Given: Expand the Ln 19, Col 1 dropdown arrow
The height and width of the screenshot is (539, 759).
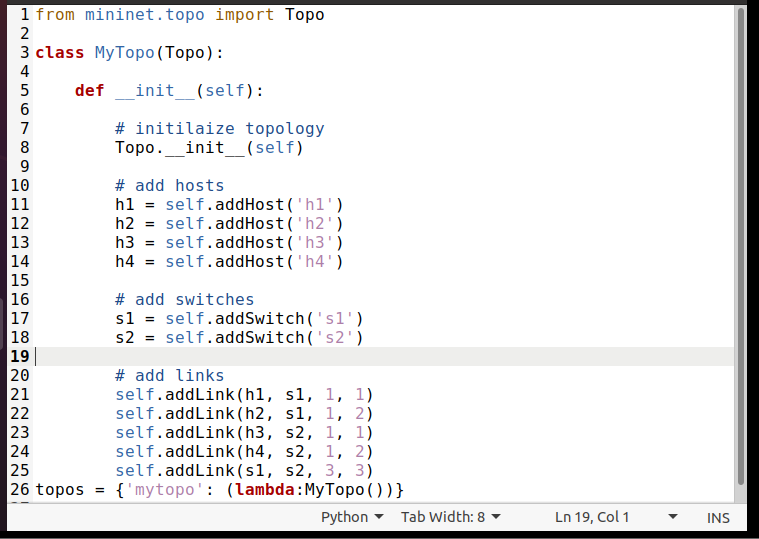Looking at the screenshot, I should pyautogui.click(x=673, y=517).
